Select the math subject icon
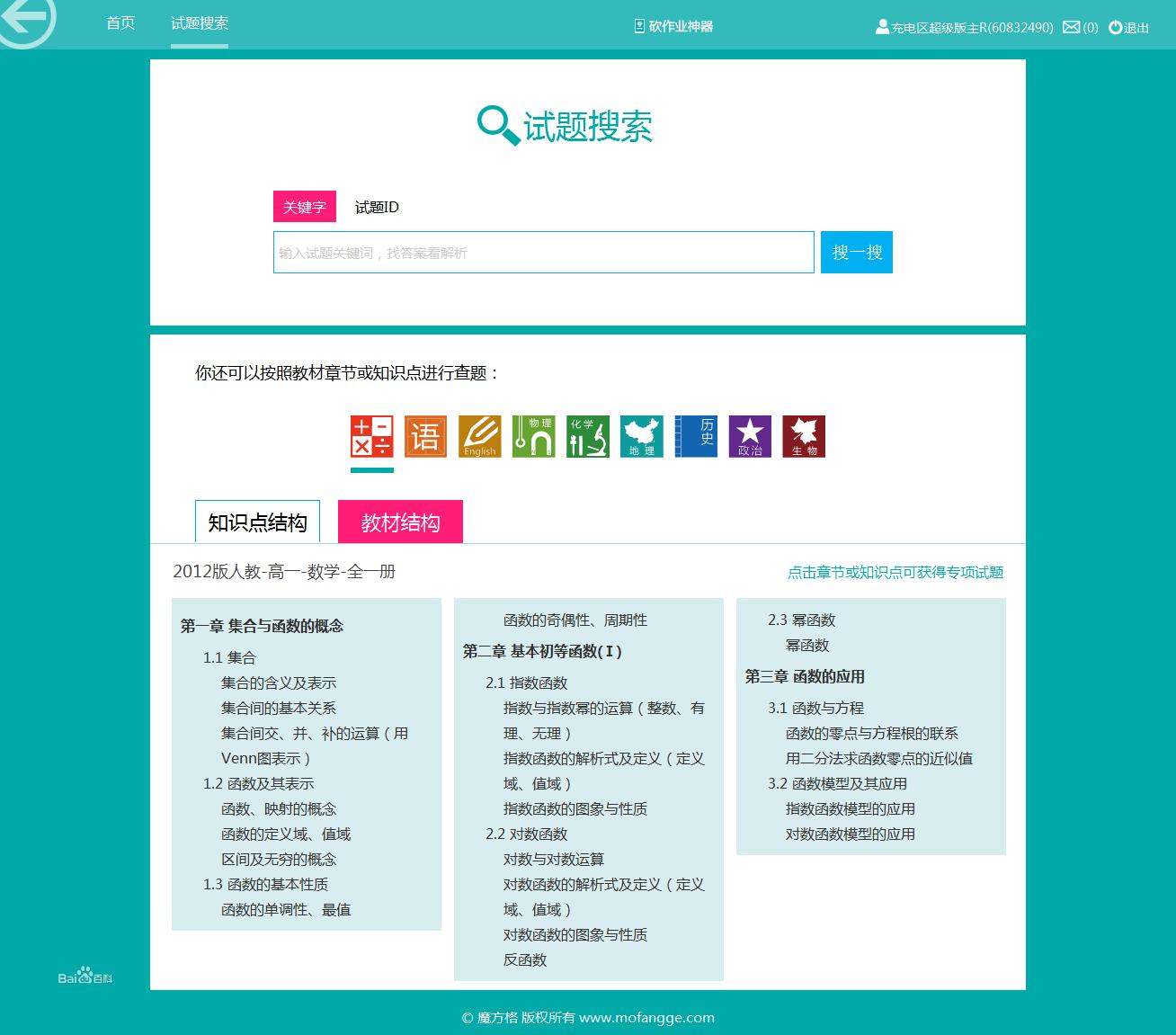Image resolution: width=1176 pixels, height=1035 pixels. coord(371,436)
